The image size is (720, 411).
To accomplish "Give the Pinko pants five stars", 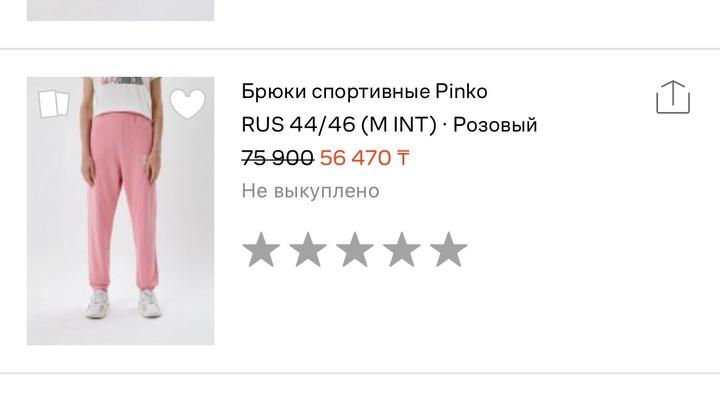I will pos(448,249).
